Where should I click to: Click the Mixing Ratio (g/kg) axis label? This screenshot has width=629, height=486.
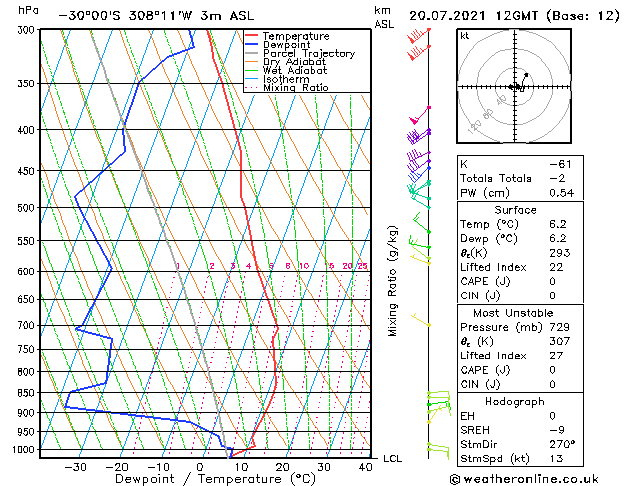392,281
